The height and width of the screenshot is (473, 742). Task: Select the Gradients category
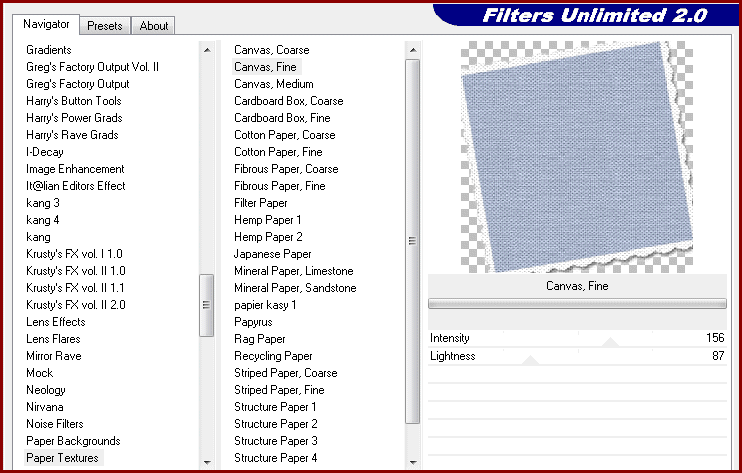pos(49,50)
